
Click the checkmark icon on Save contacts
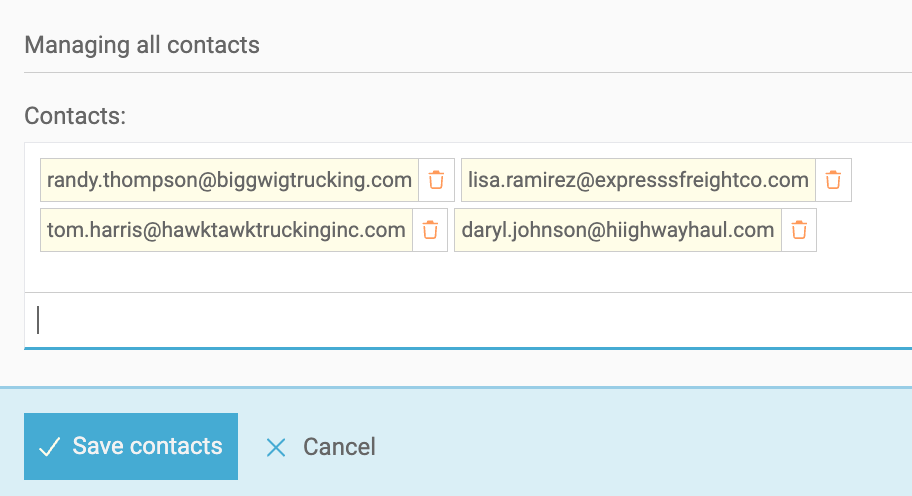click(49, 447)
